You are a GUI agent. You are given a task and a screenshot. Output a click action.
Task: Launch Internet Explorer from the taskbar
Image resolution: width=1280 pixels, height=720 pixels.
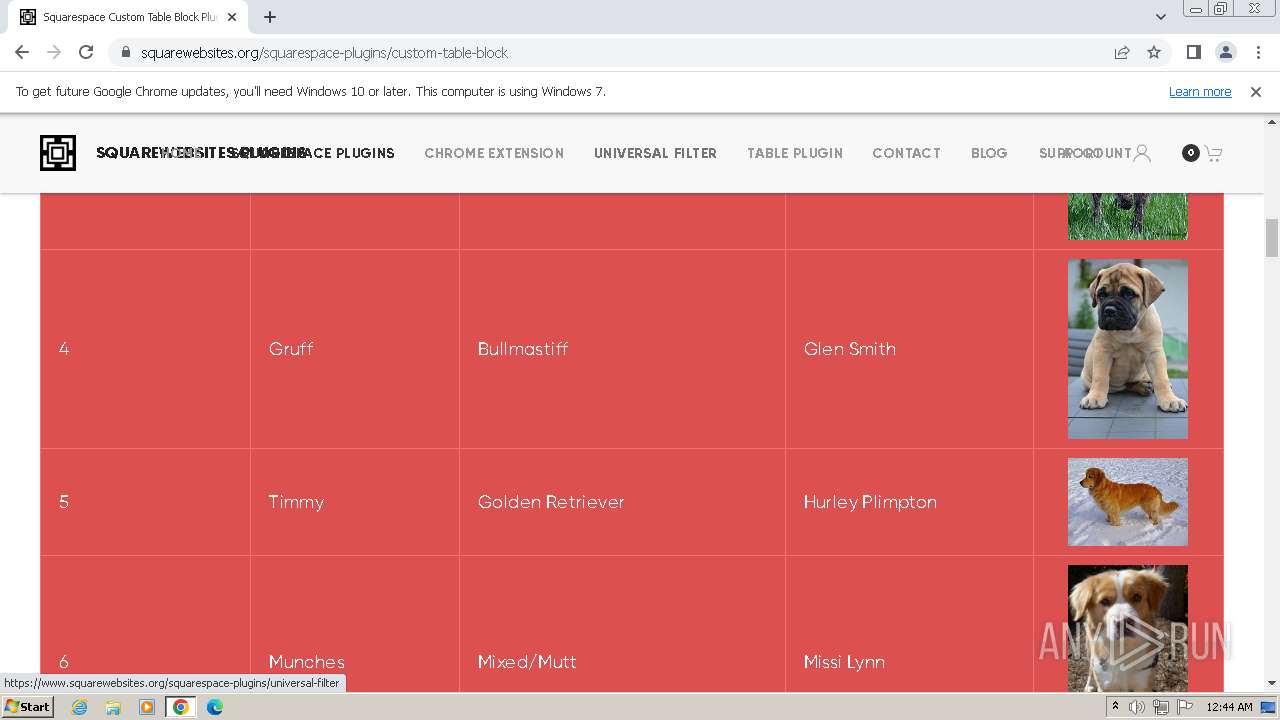click(79, 707)
